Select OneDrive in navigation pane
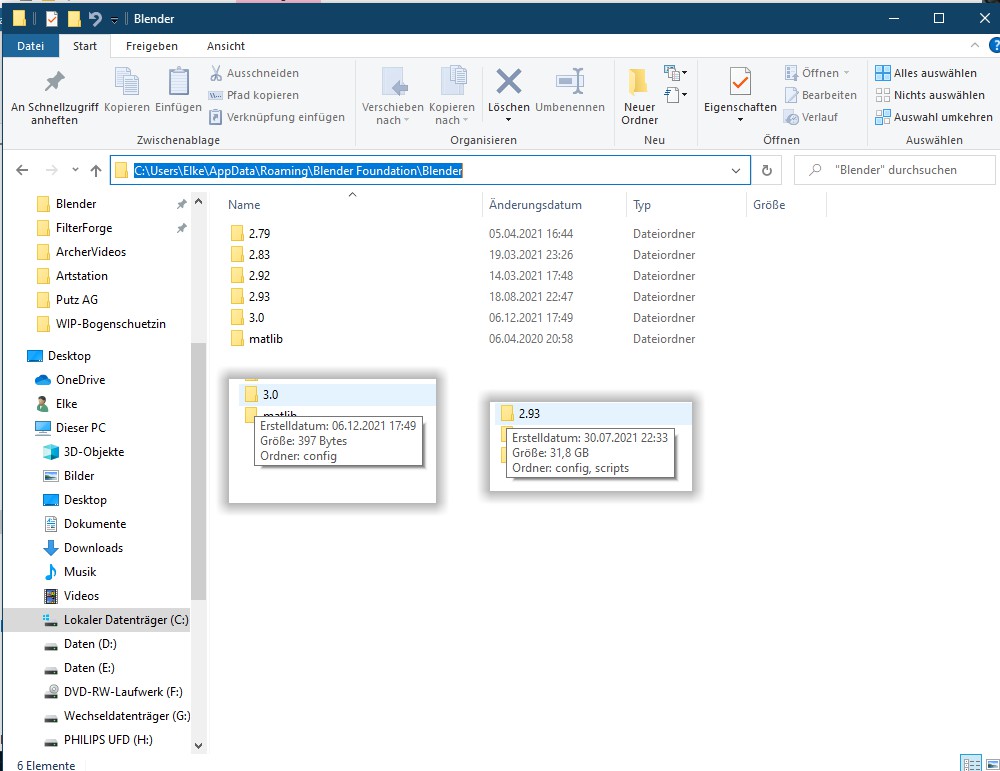This screenshot has height=771, width=1000. [x=80, y=380]
